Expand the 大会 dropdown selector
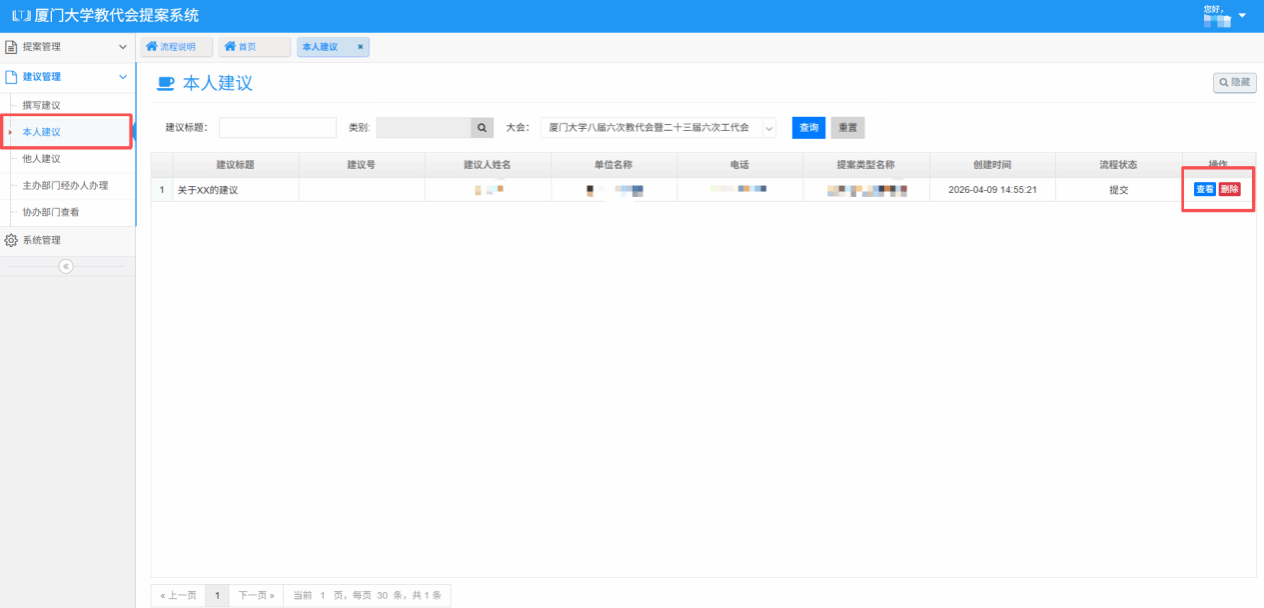The height and width of the screenshot is (608, 1264). (768, 128)
